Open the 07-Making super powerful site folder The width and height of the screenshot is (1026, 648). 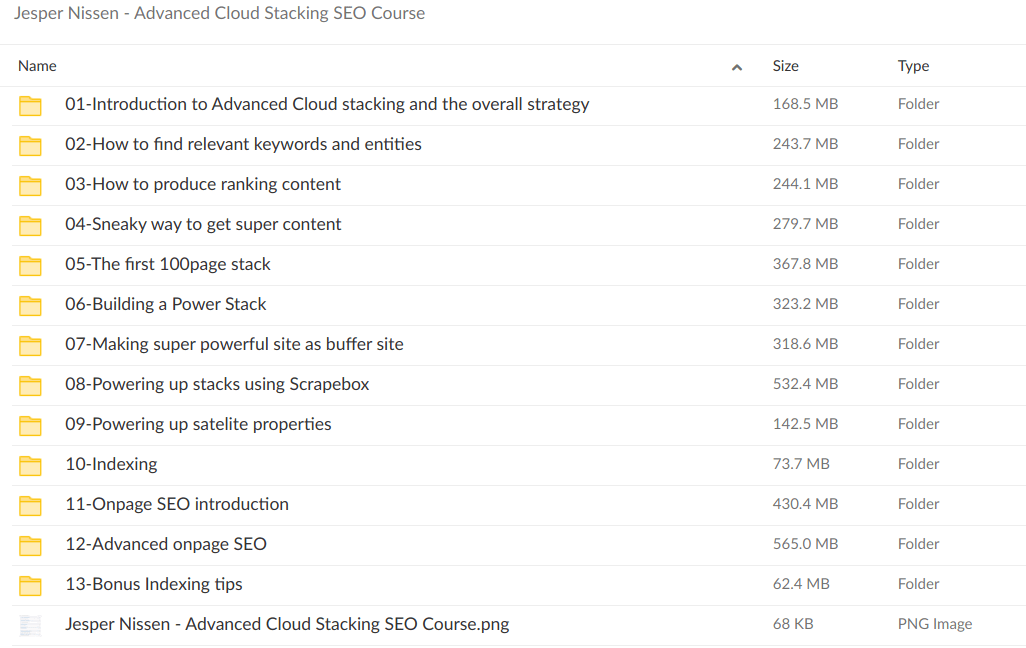pyautogui.click(x=234, y=344)
